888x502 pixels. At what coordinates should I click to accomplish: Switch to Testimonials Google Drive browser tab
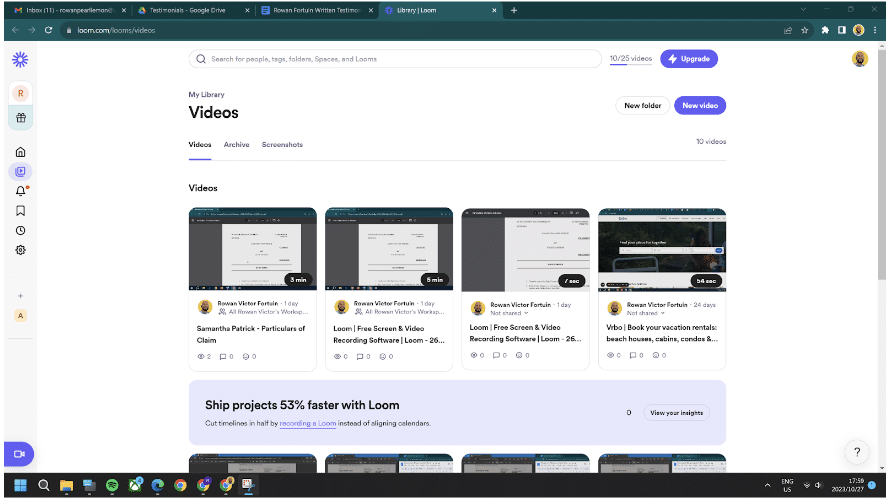pyautogui.click(x=193, y=10)
